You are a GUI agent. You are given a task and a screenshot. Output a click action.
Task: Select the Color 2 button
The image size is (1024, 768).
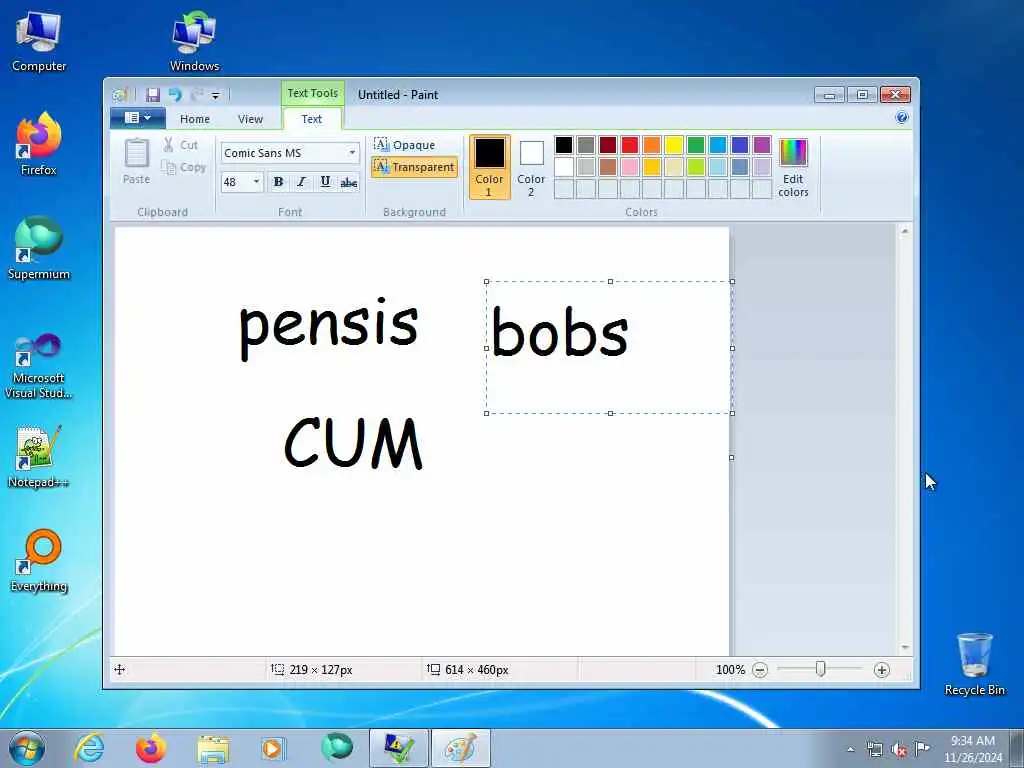[531, 167]
